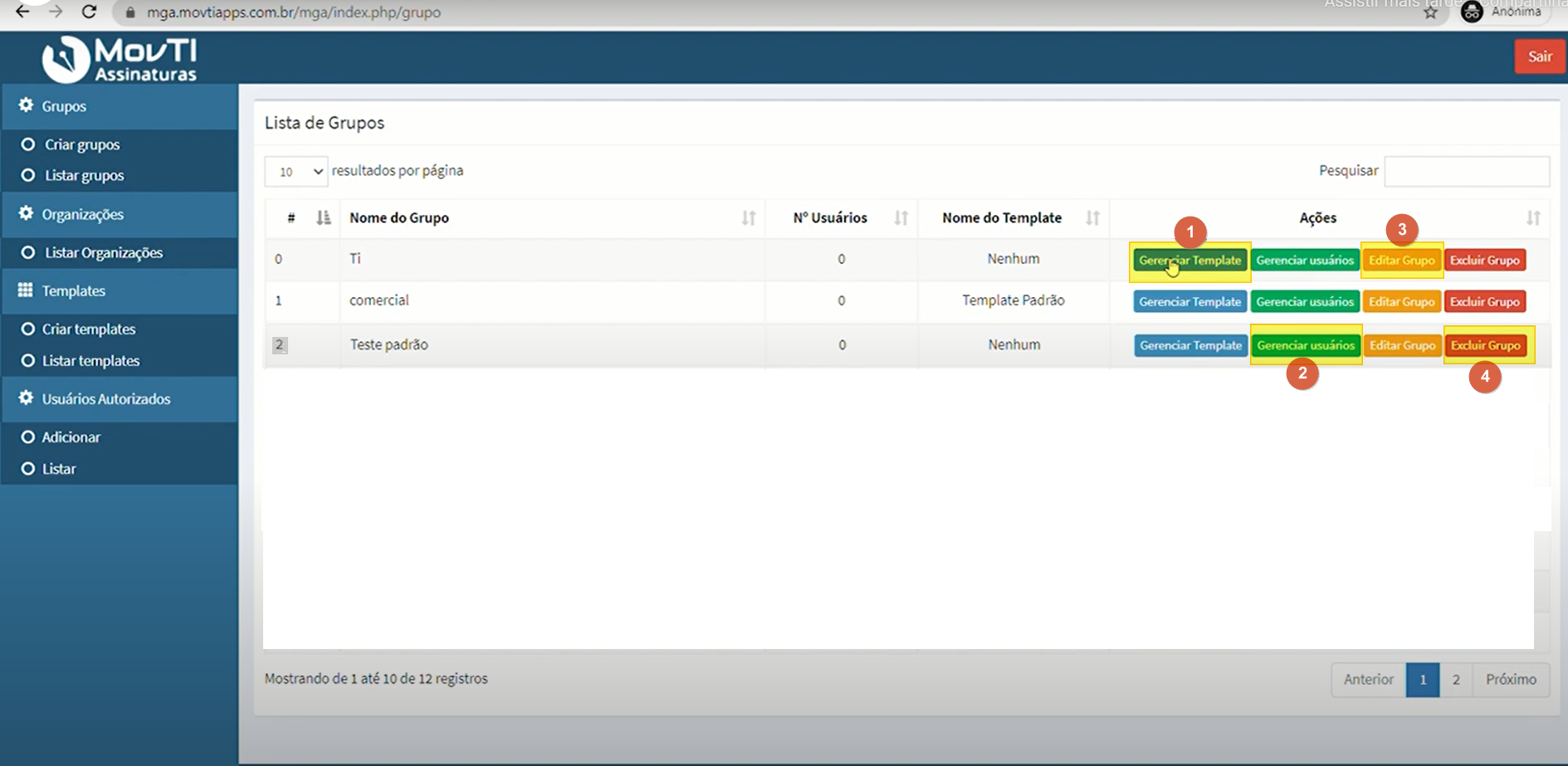
Task: Click Gerenciar Template for comercial group
Action: click(1189, 301)
